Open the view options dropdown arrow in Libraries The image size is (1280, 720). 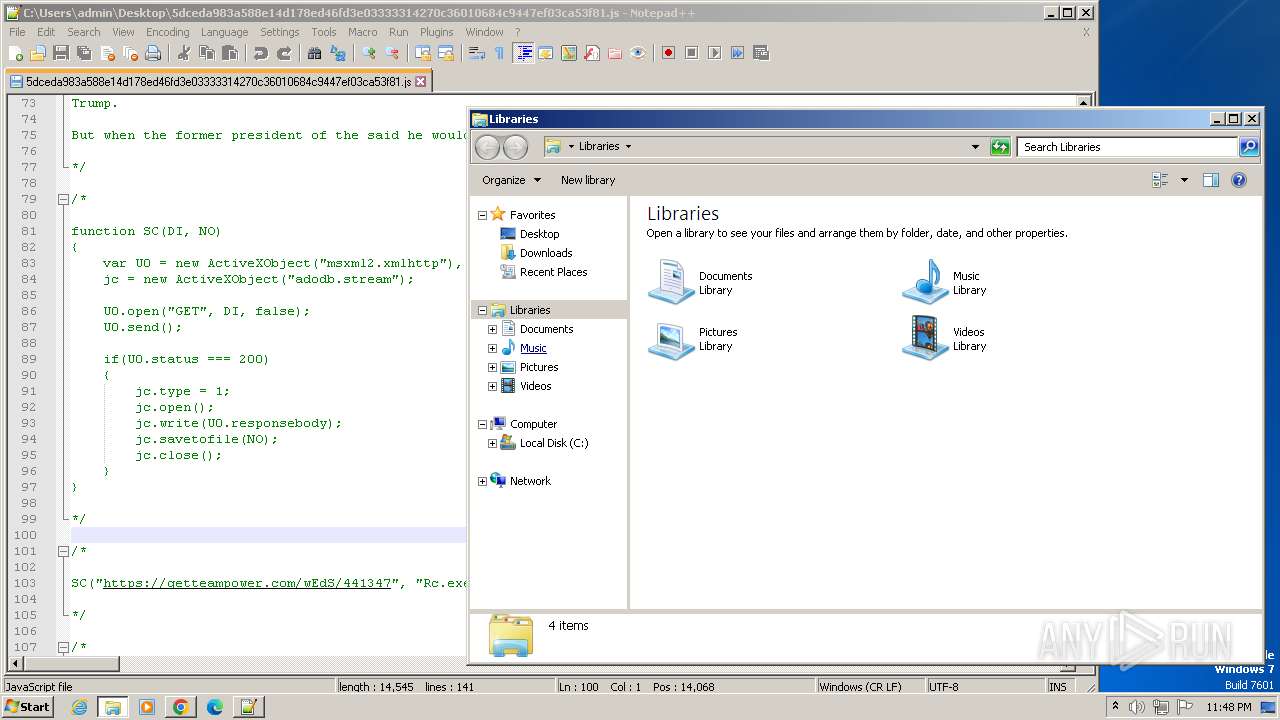tap(1184, 180)
